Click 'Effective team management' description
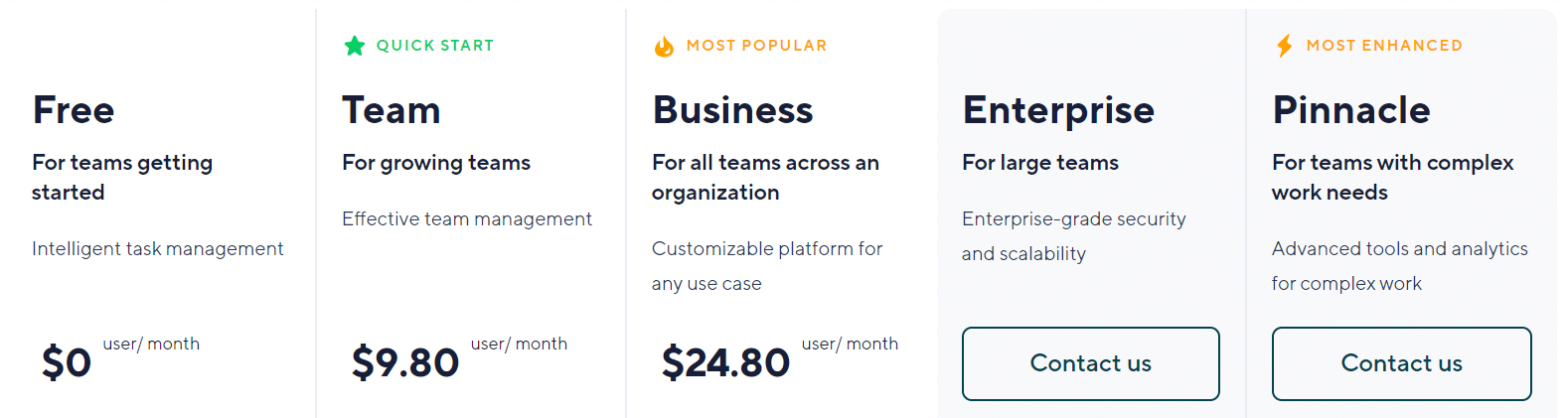The image size is (1568, 418). (467, 219)
